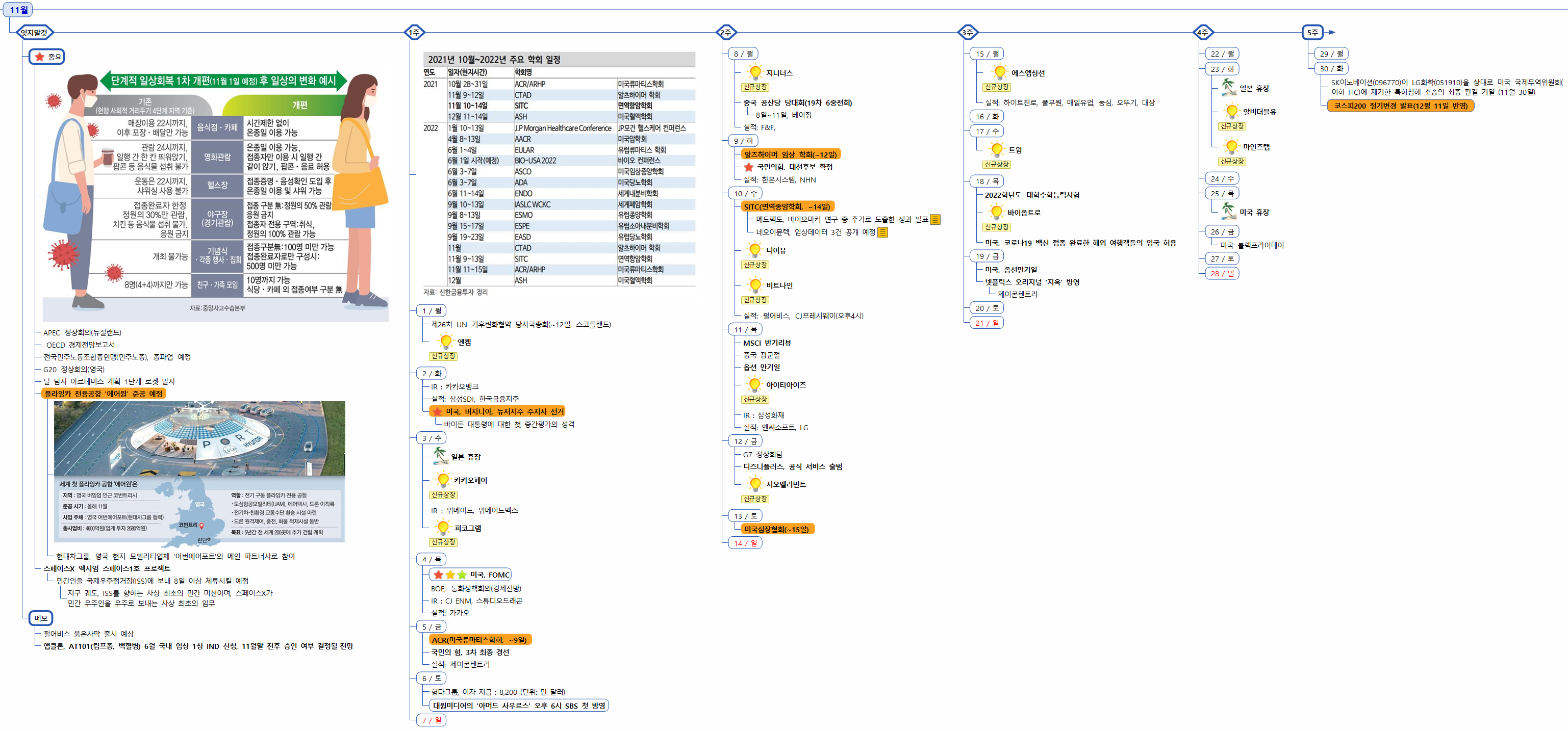Viewport: 1568px width, 731px height.
Task: Select the 3주 week branch node
Action: pyautogui.click(x=967, y=32)
